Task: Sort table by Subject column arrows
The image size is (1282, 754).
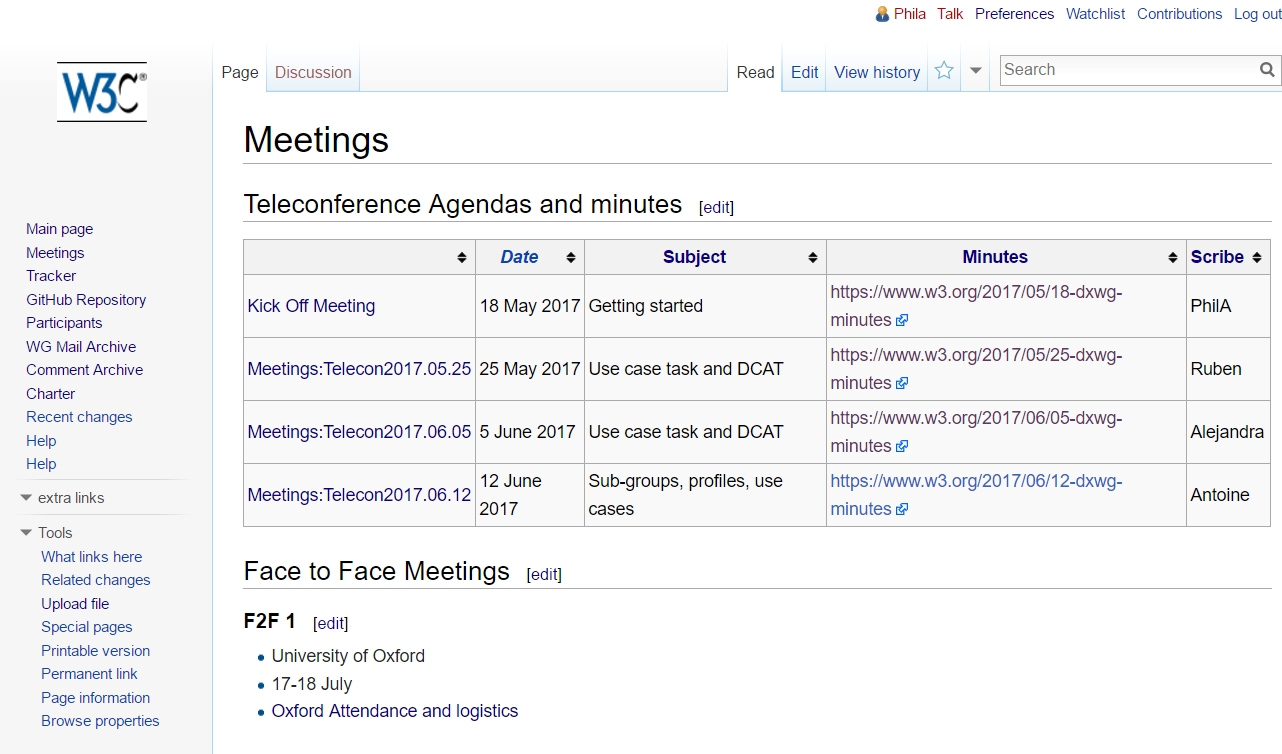Action: 813,258
